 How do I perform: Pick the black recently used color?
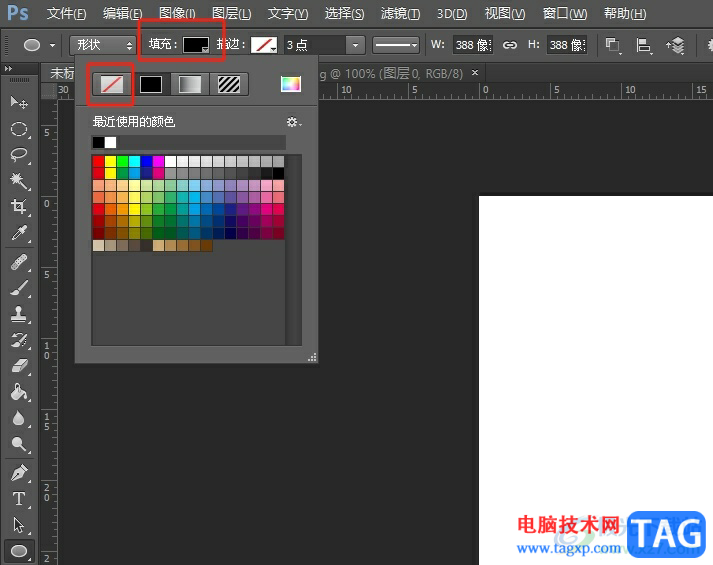click(98, 142)
